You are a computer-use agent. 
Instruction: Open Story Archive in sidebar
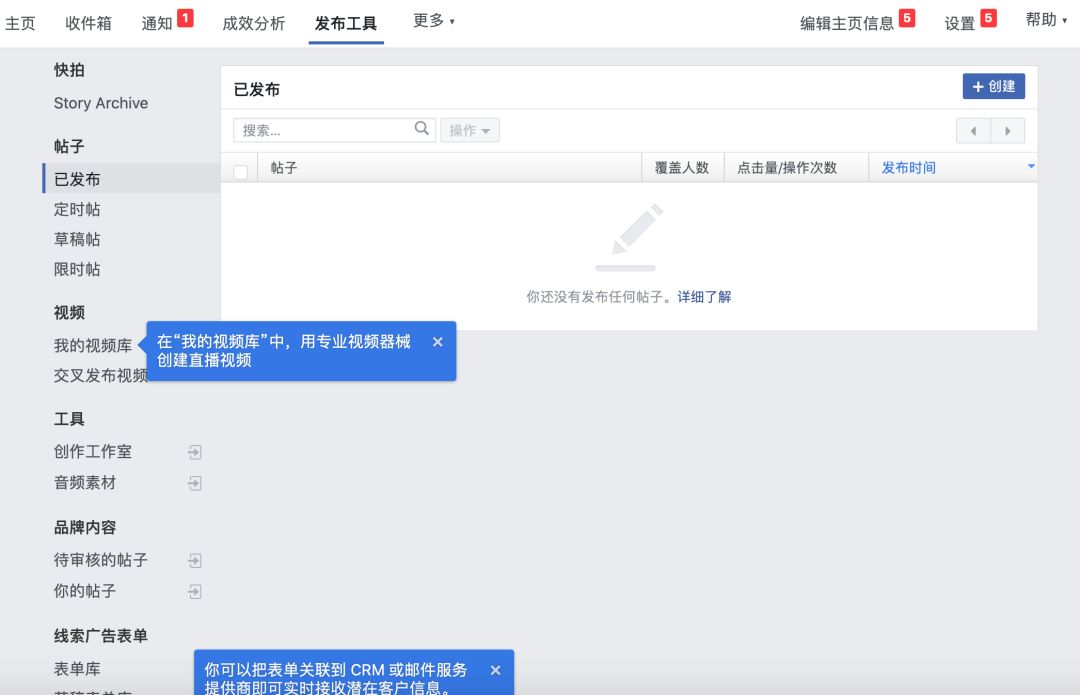pos(101,103)
